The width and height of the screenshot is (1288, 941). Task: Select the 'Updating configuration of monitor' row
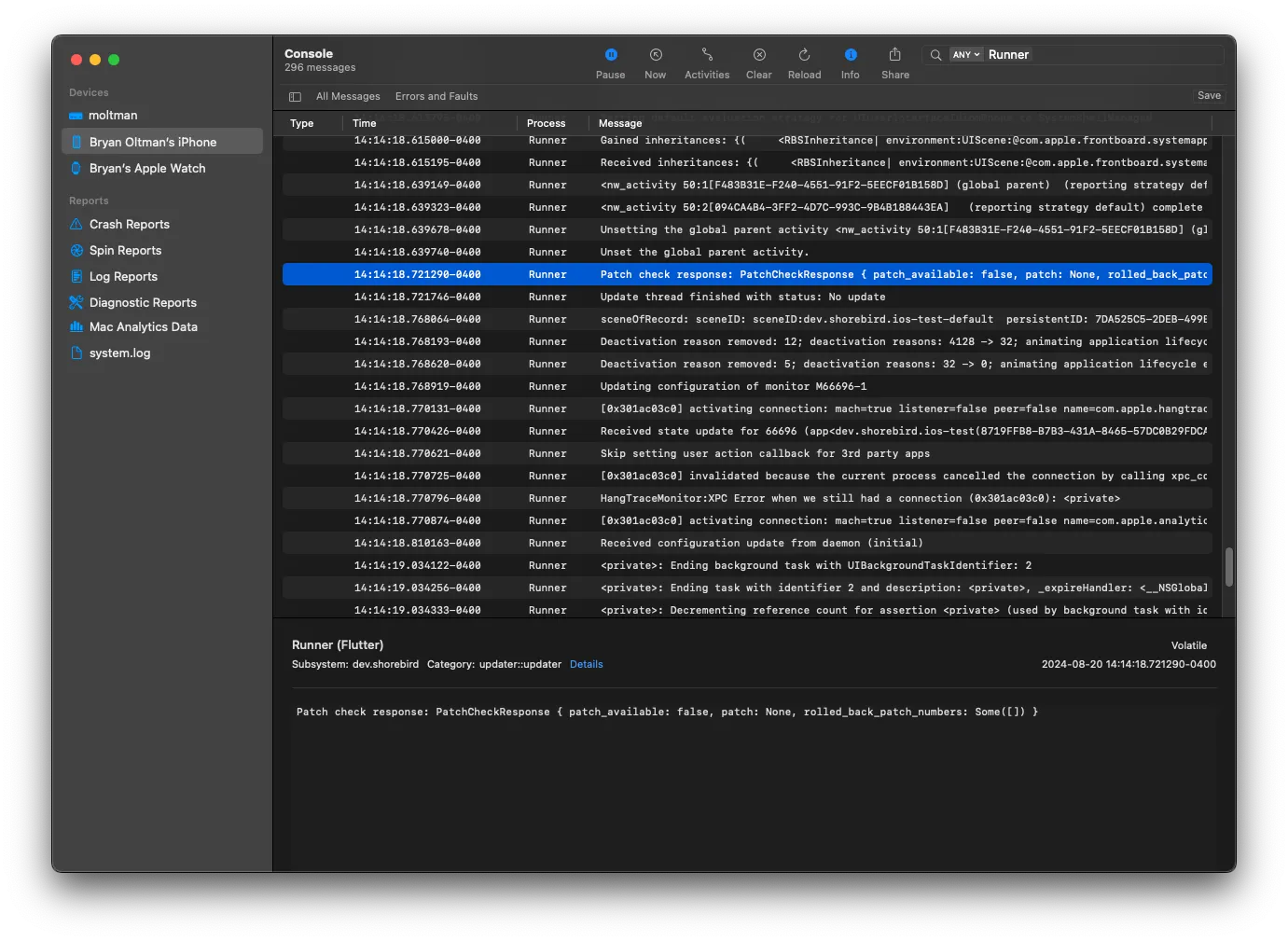[x=747, y=386]
